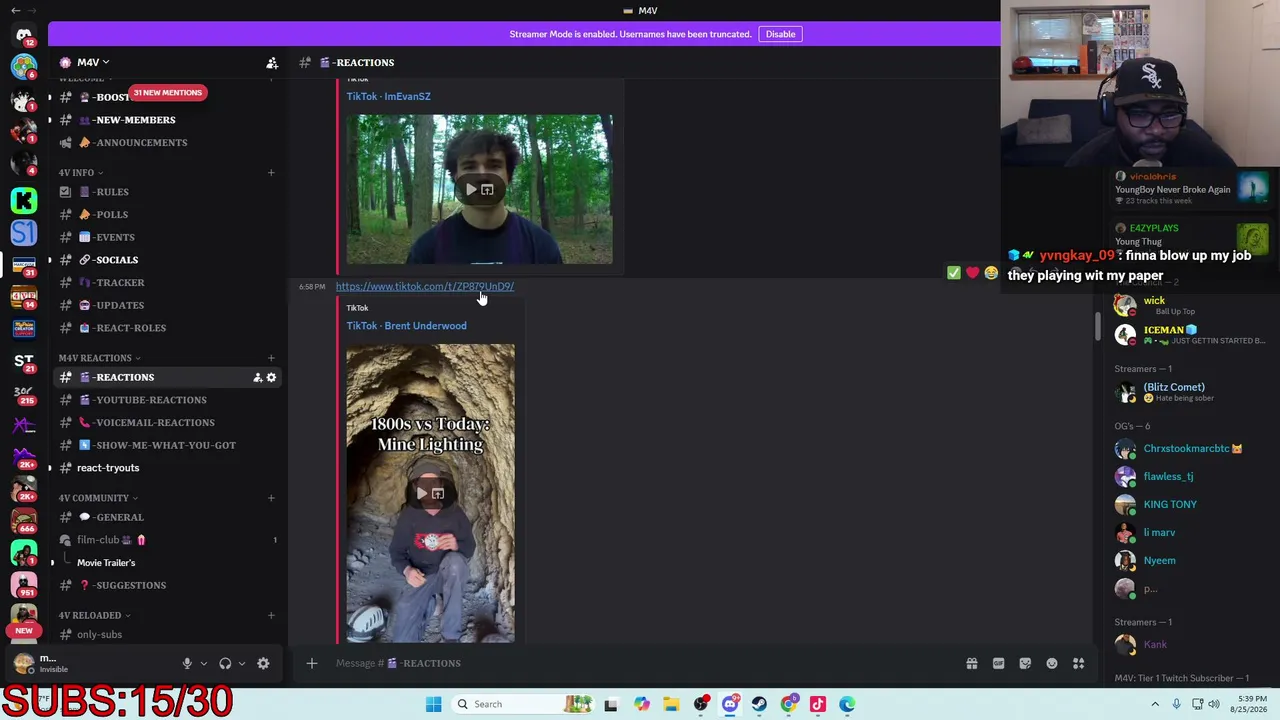Image resolution: width=1280 pixels, height=720 pixels.
Task: Open Steam from the taskbar
Action: (x=759, y=704)
